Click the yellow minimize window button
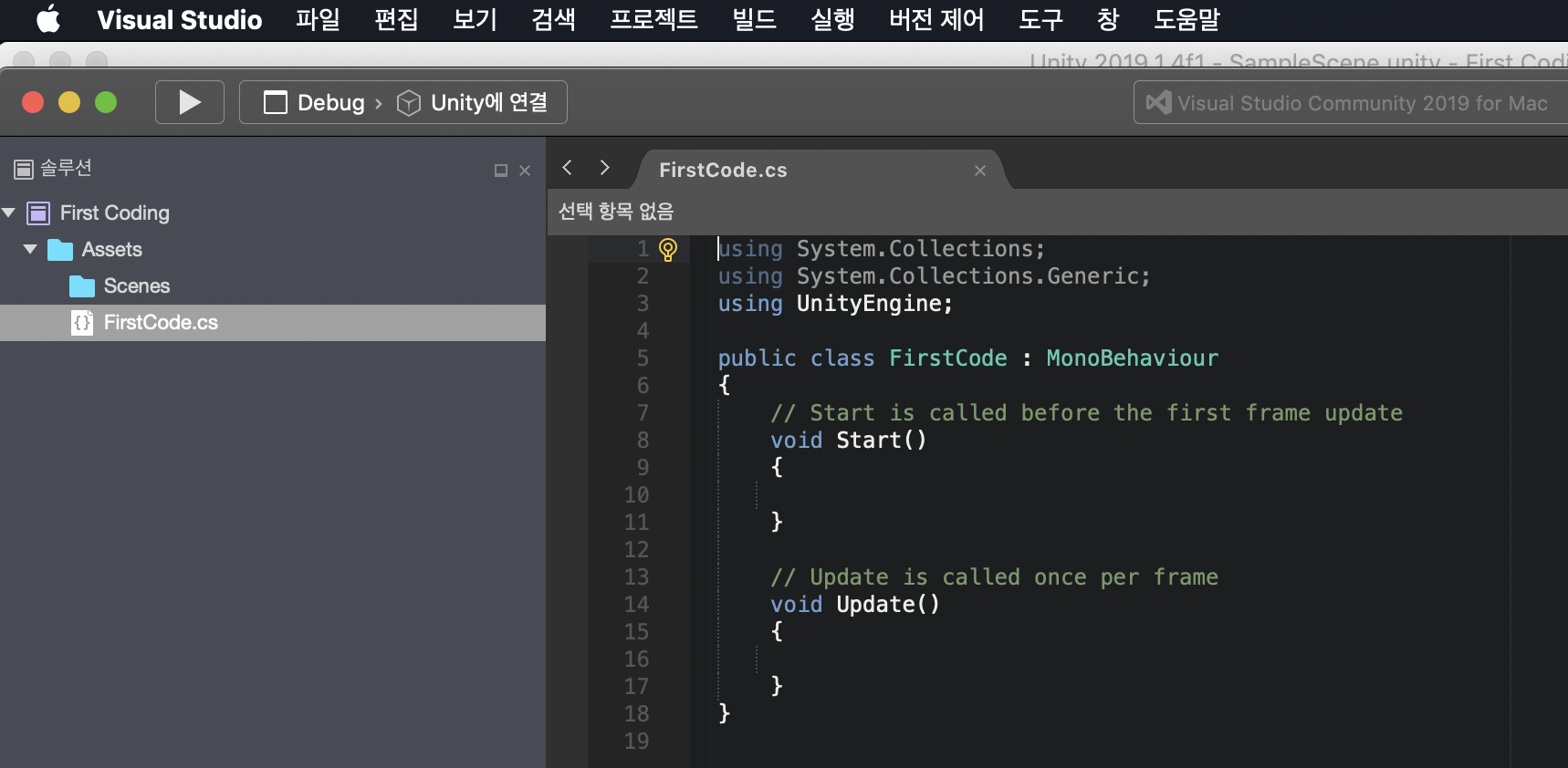 [x=69, y=102]
